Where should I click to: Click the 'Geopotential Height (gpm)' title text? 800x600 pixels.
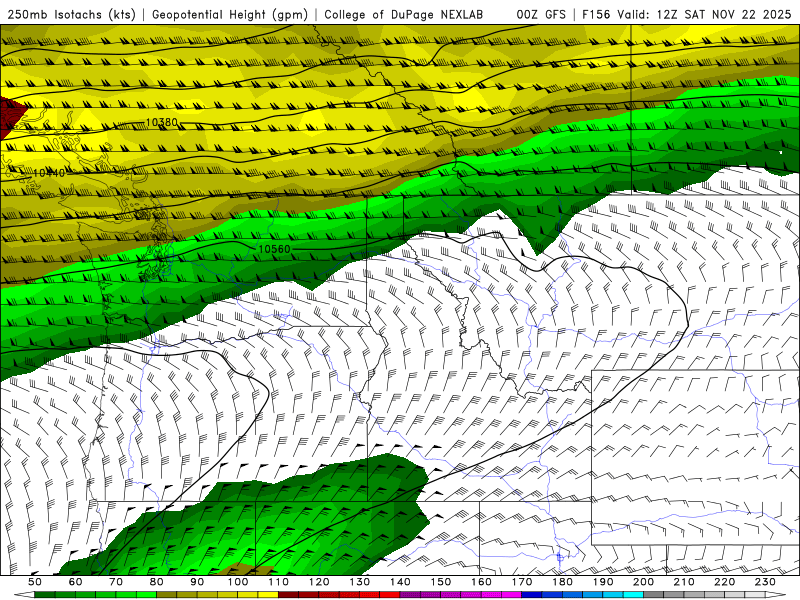click(x=230, y=15)
